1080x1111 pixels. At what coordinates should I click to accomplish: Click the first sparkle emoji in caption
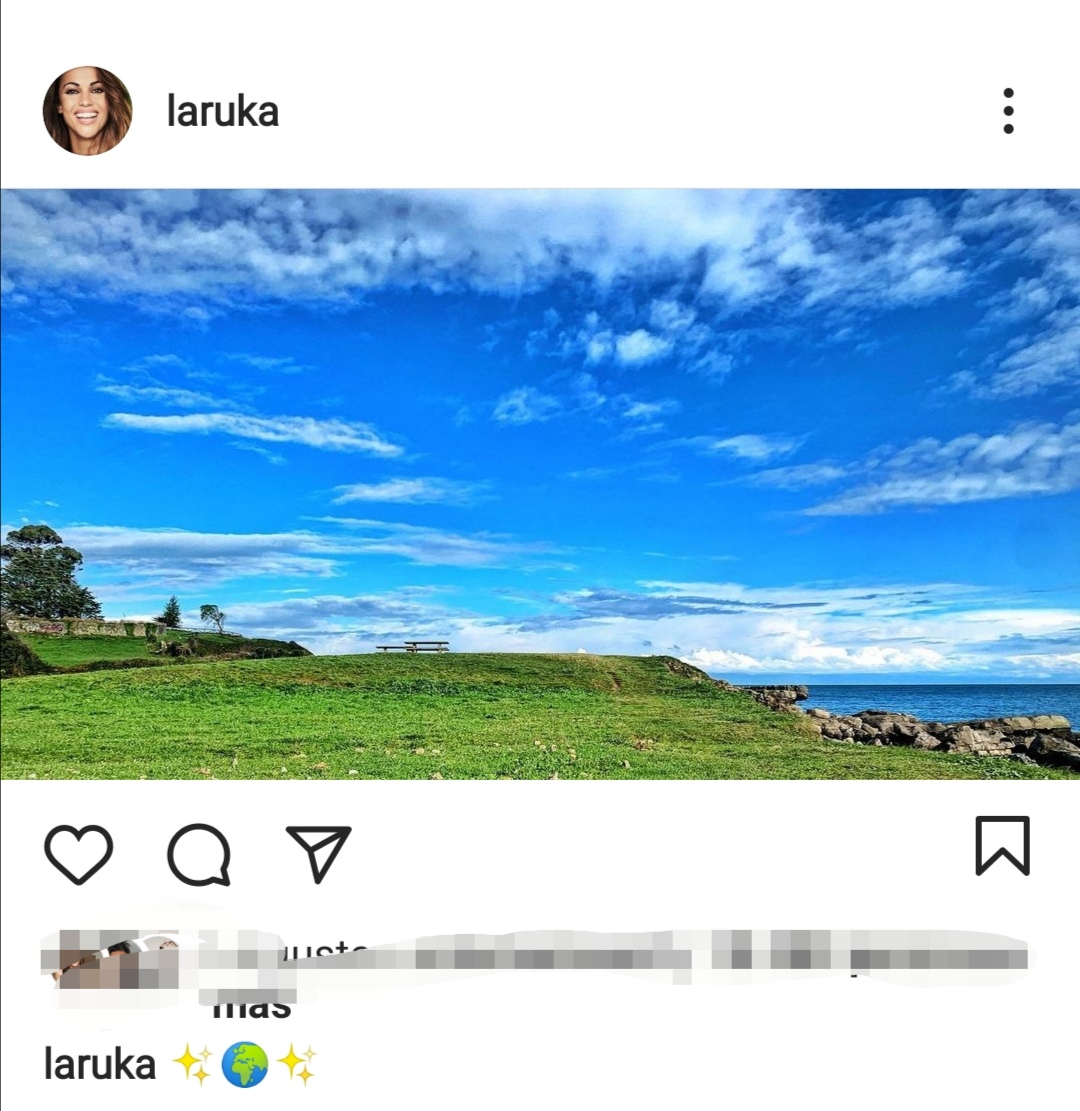[193, 1064]
